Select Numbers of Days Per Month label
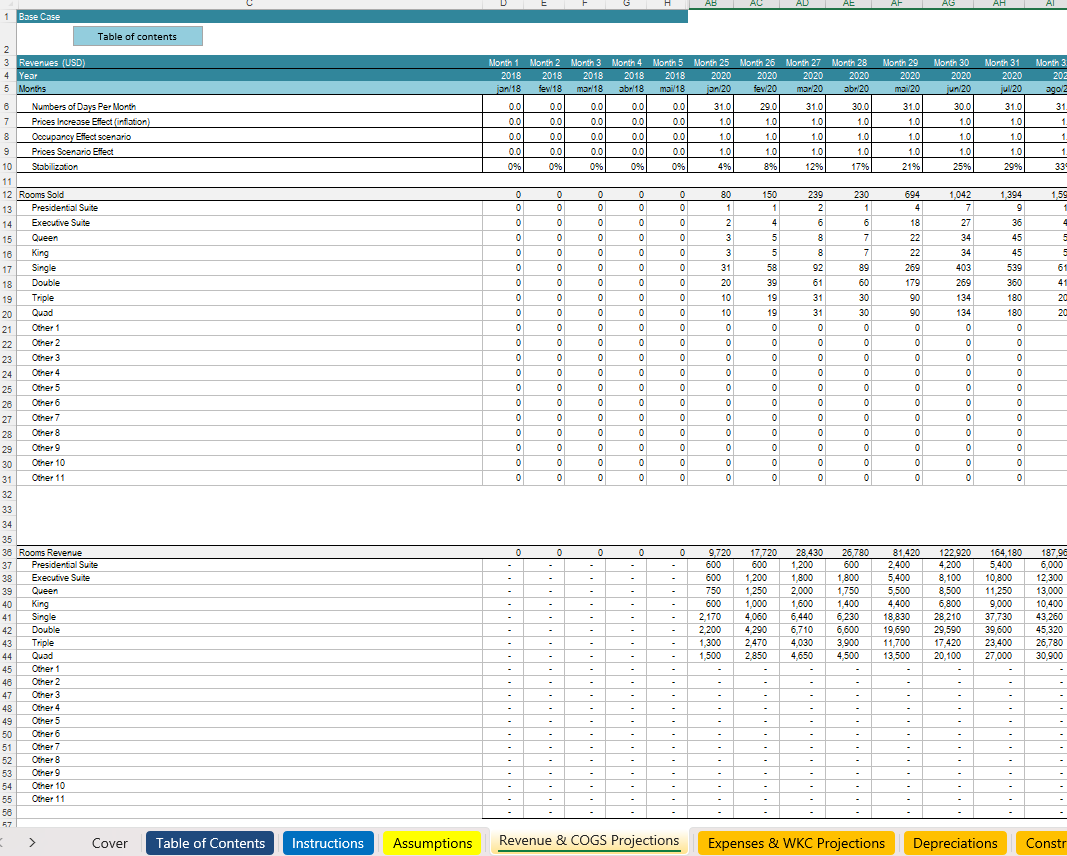This screenshot has width=1067, height=856. coord(84,107)
